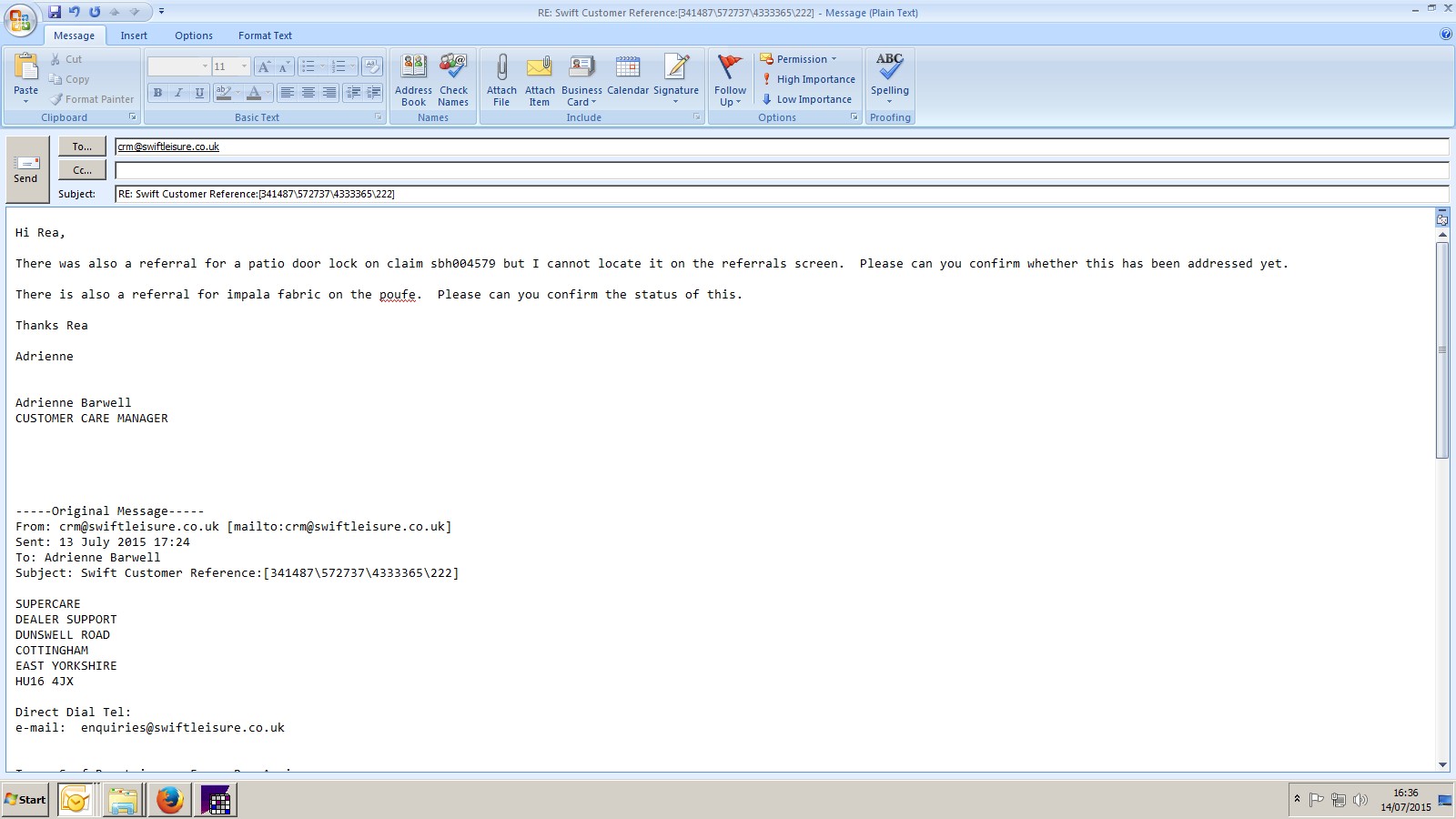The width and height of the screenshot is (1456, 819).
Task: Click the scroll-down arrow of message body
Action: point(1442,765)
